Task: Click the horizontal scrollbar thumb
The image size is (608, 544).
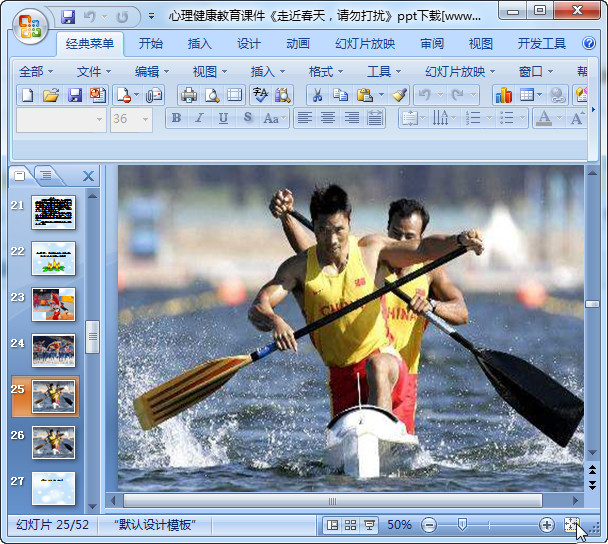Action: (x=332, y=501)
